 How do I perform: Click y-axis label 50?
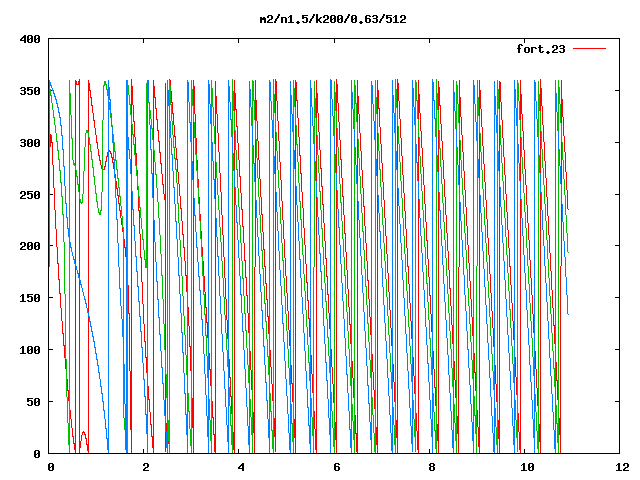pos(34,402)
